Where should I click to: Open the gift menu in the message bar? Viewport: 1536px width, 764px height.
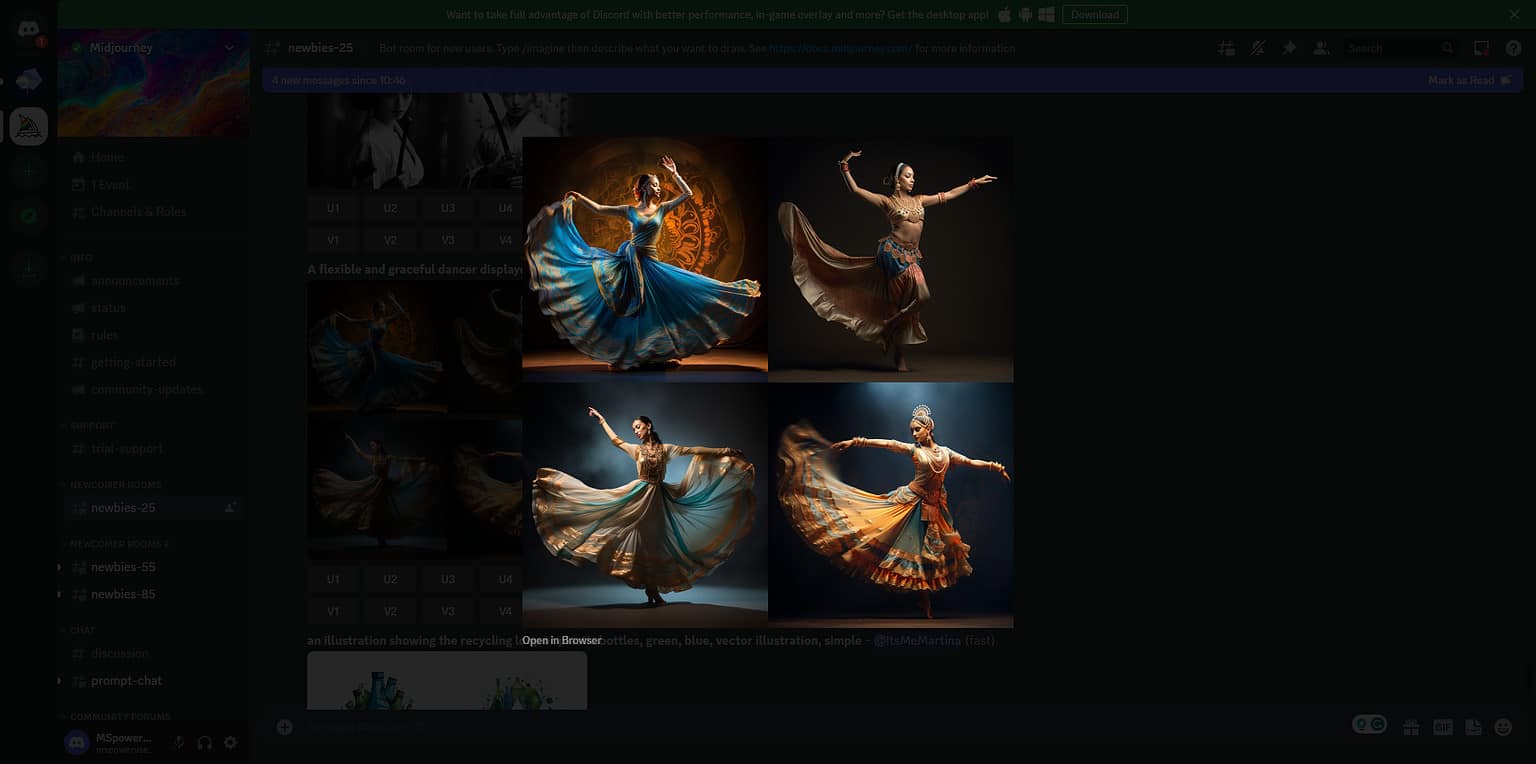tap(1410, 727)
